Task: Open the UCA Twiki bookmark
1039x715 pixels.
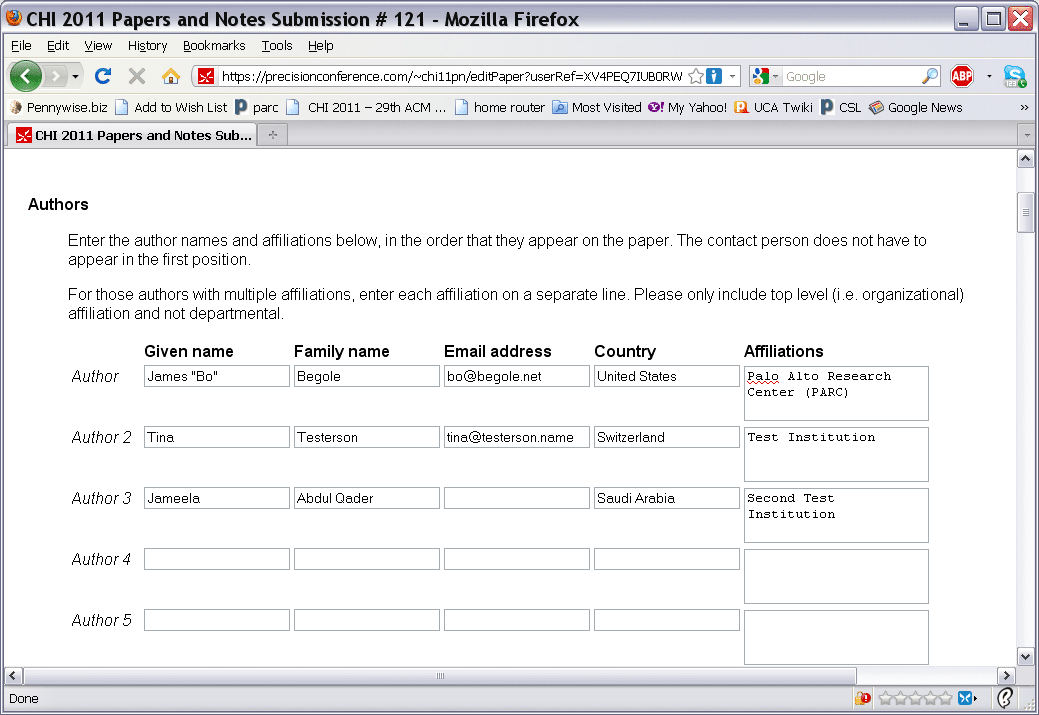Action: click(x=773, y=107)
